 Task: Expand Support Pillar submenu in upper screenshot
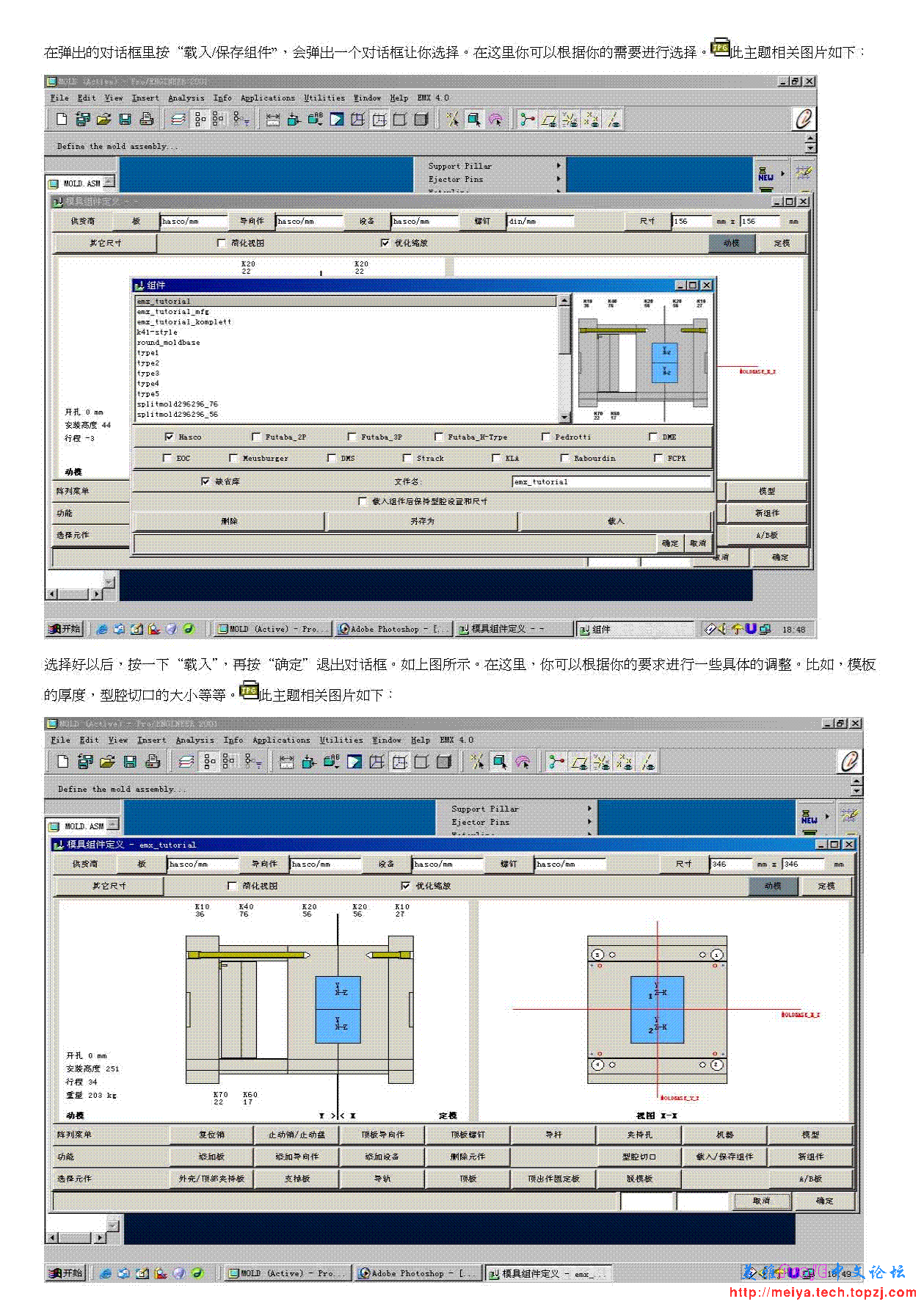[x=559, y=166]
